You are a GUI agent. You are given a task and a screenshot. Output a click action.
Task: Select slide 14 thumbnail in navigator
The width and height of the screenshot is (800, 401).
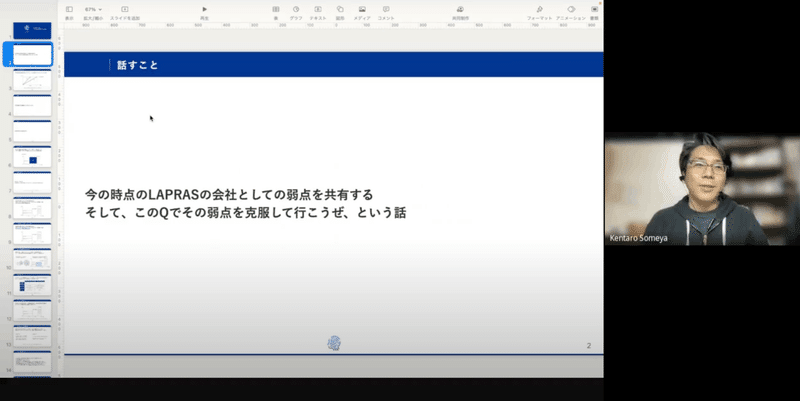click(32, 361)
